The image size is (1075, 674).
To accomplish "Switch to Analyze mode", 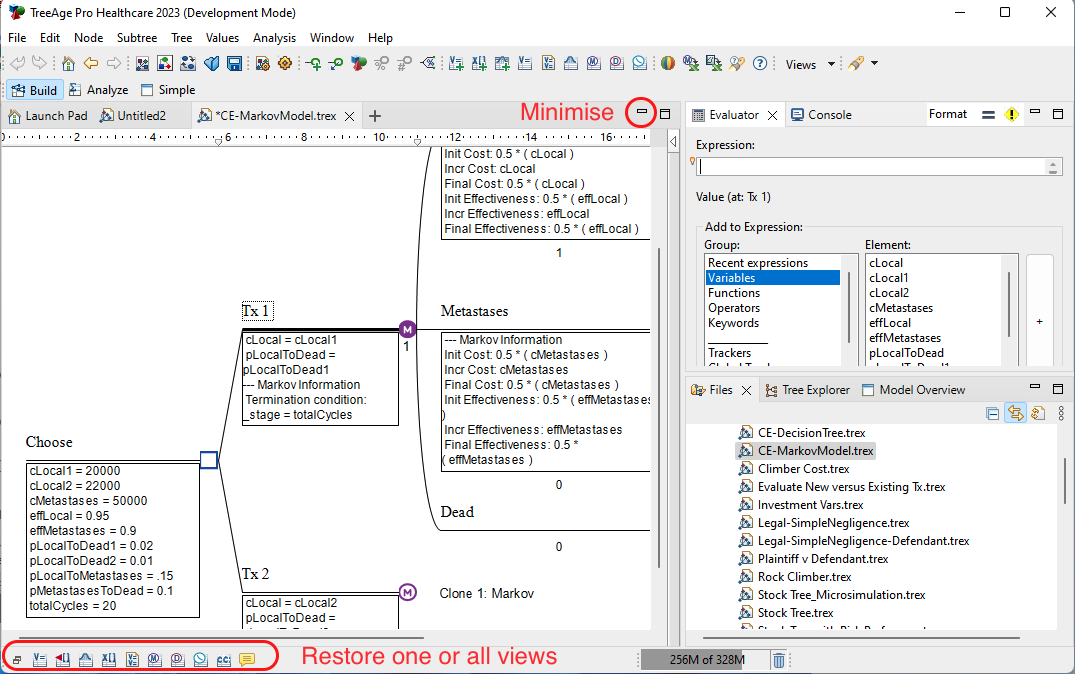I will coord(98,90).
